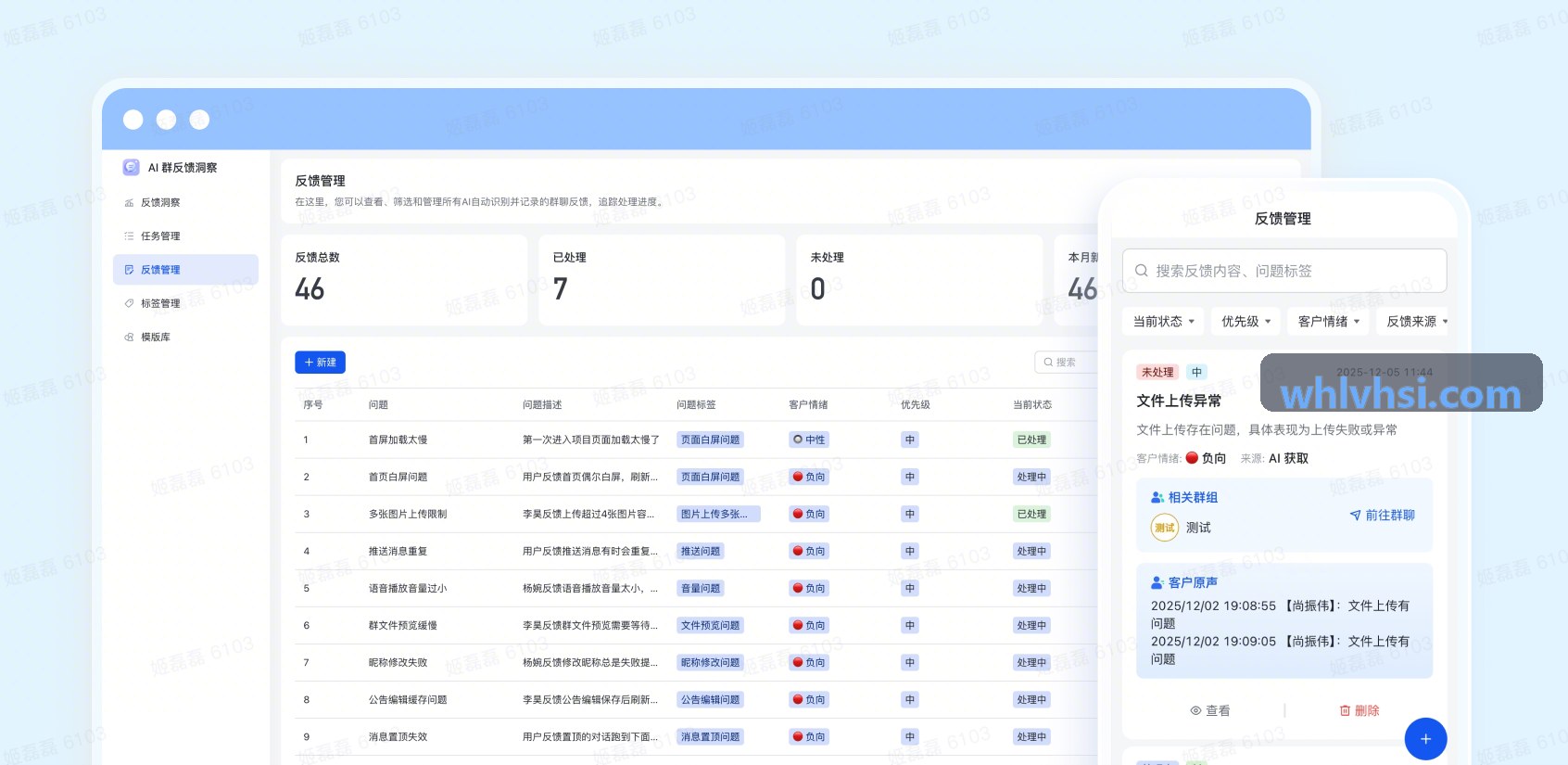The height and width of the screenshot is (765, 1568).
Task: Click the 处理中 status in row 2
Action: (1031, 477)
